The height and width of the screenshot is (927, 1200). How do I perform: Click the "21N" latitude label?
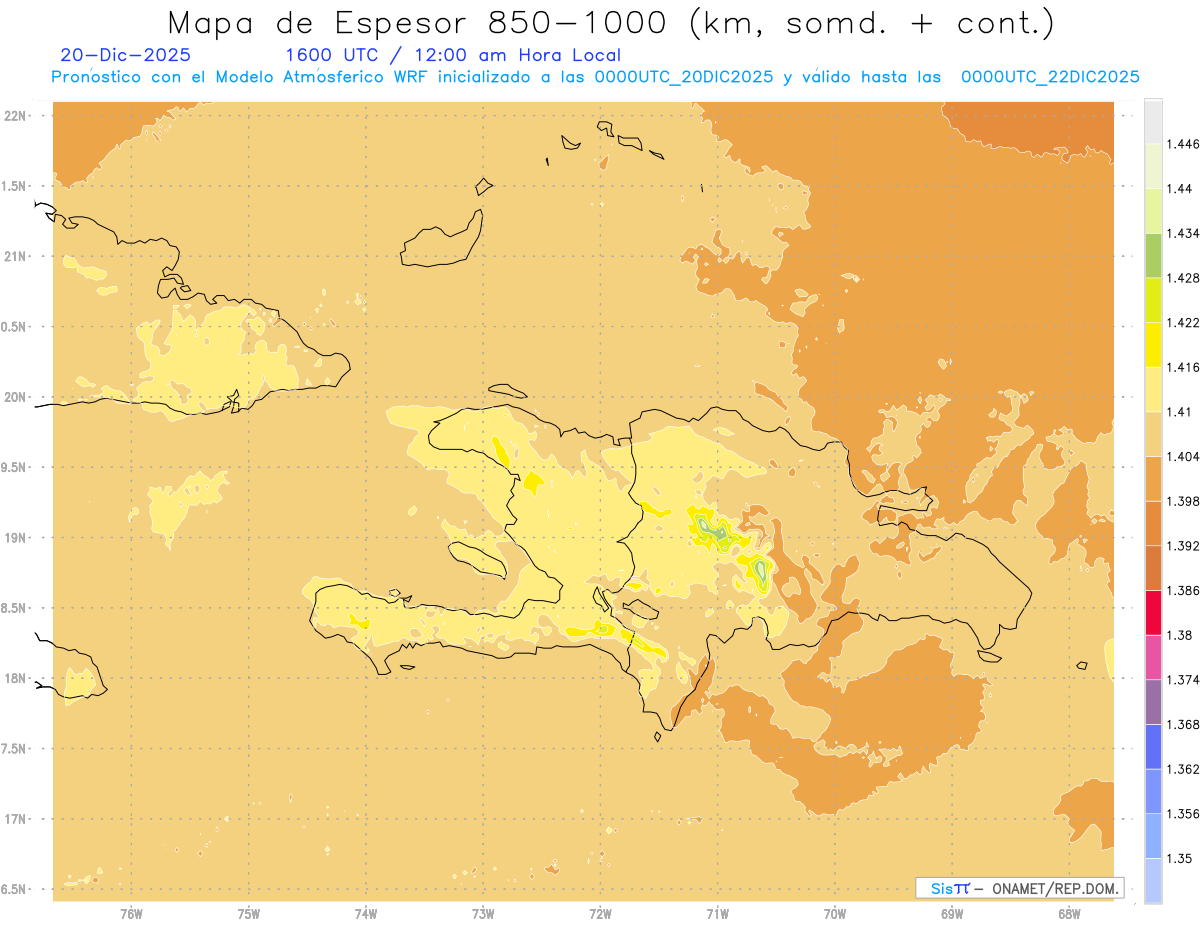coord(16,257)
